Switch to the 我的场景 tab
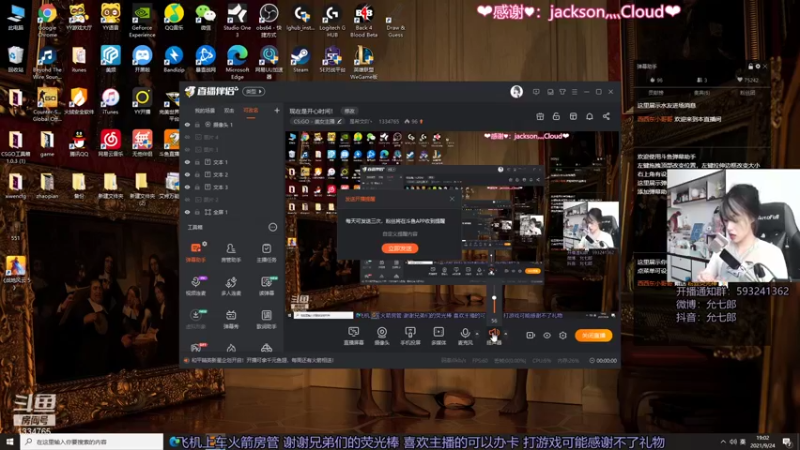This screenshot has height=450, width=800. tap(205, 111)
